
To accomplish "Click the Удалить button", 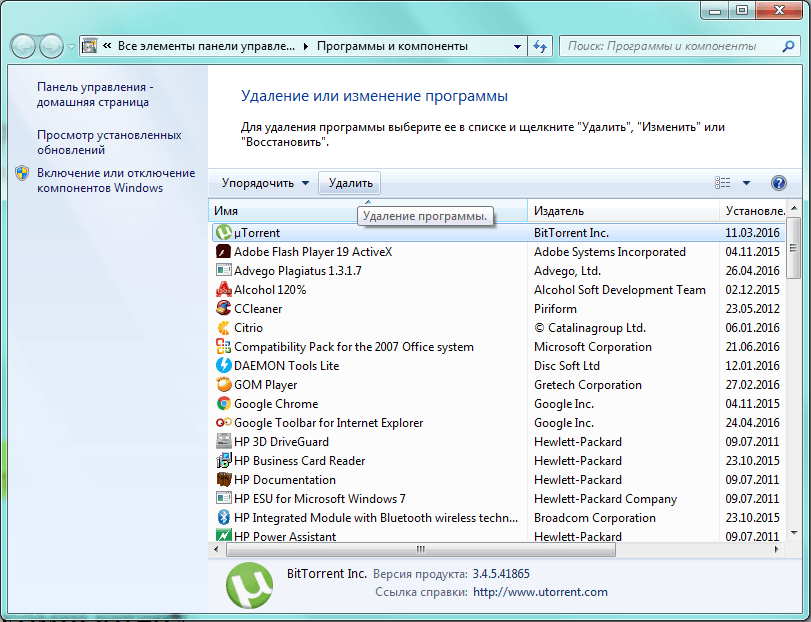I will coord(350,183).
